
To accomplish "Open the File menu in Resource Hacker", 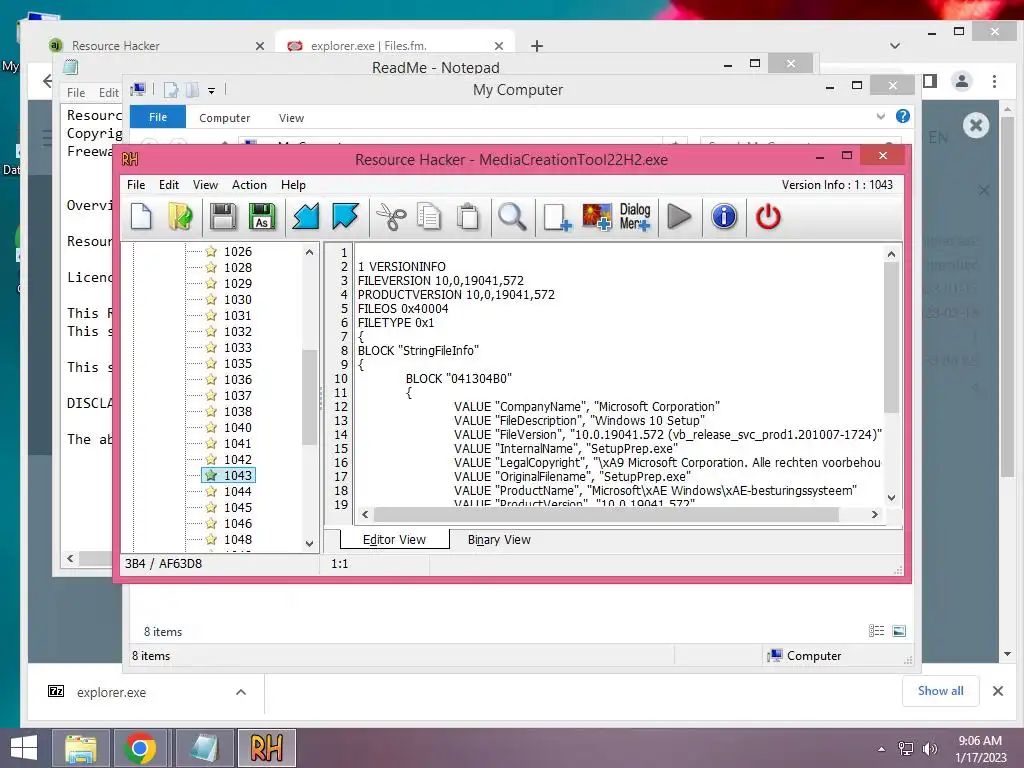I will (x=136, y=185).
